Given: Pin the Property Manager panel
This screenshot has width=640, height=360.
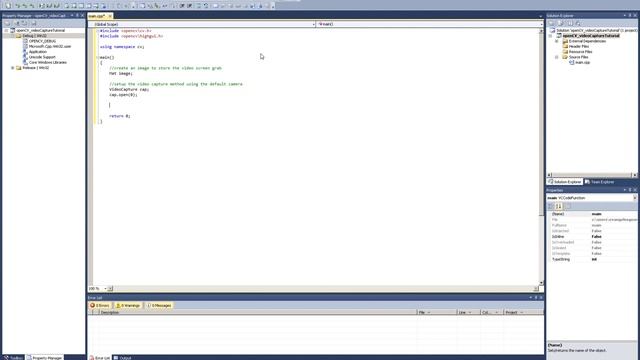Looking at the screenshot, I should (x=77, y=16).
